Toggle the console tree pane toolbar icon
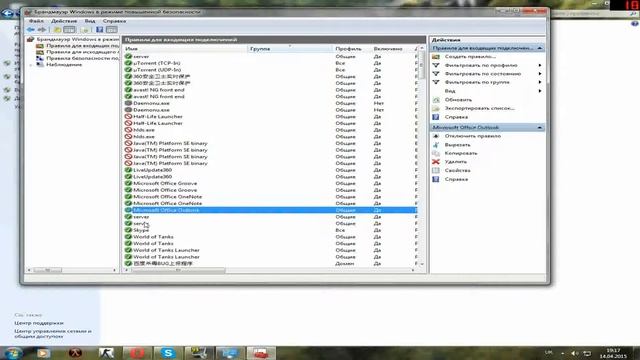This screenshot has height=360, width=640. click(x=69, y=30)
